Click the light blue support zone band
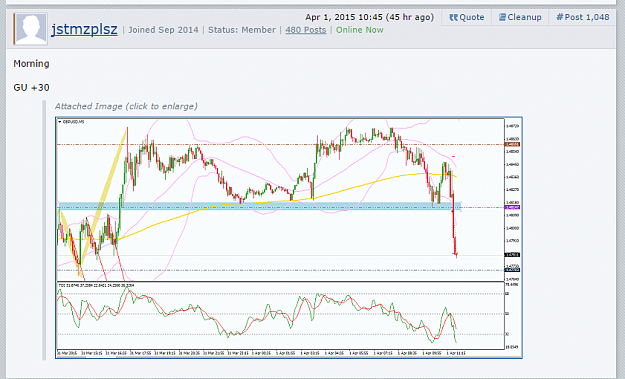This screenshot has width=625, height=379. (259, 206)
